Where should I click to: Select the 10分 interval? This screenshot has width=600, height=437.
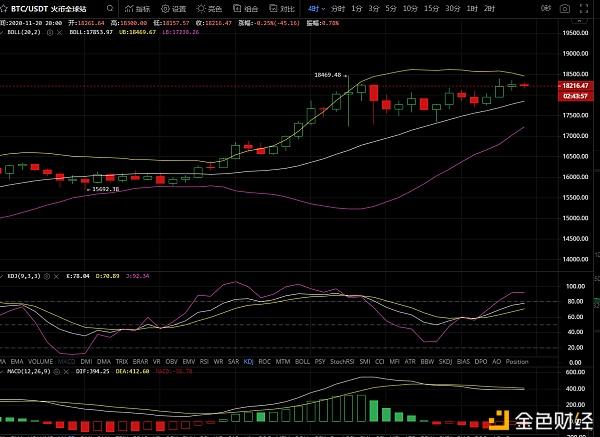[x=410, y=8]
